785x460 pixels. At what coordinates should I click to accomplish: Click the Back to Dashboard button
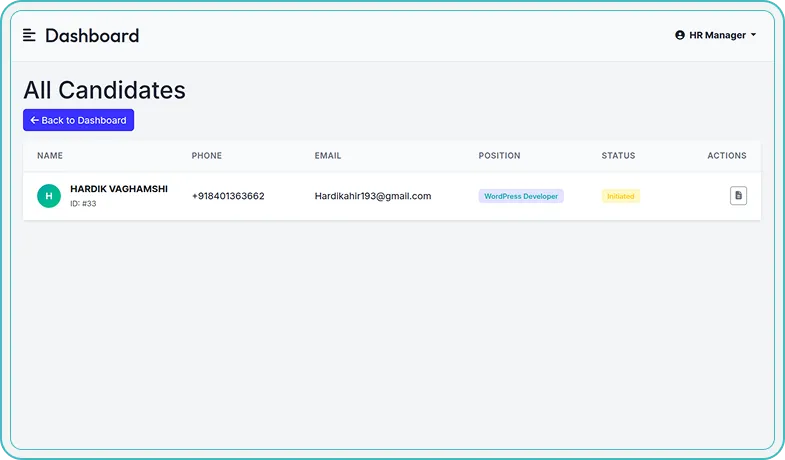pyautogui.click(x=78, y=120)
